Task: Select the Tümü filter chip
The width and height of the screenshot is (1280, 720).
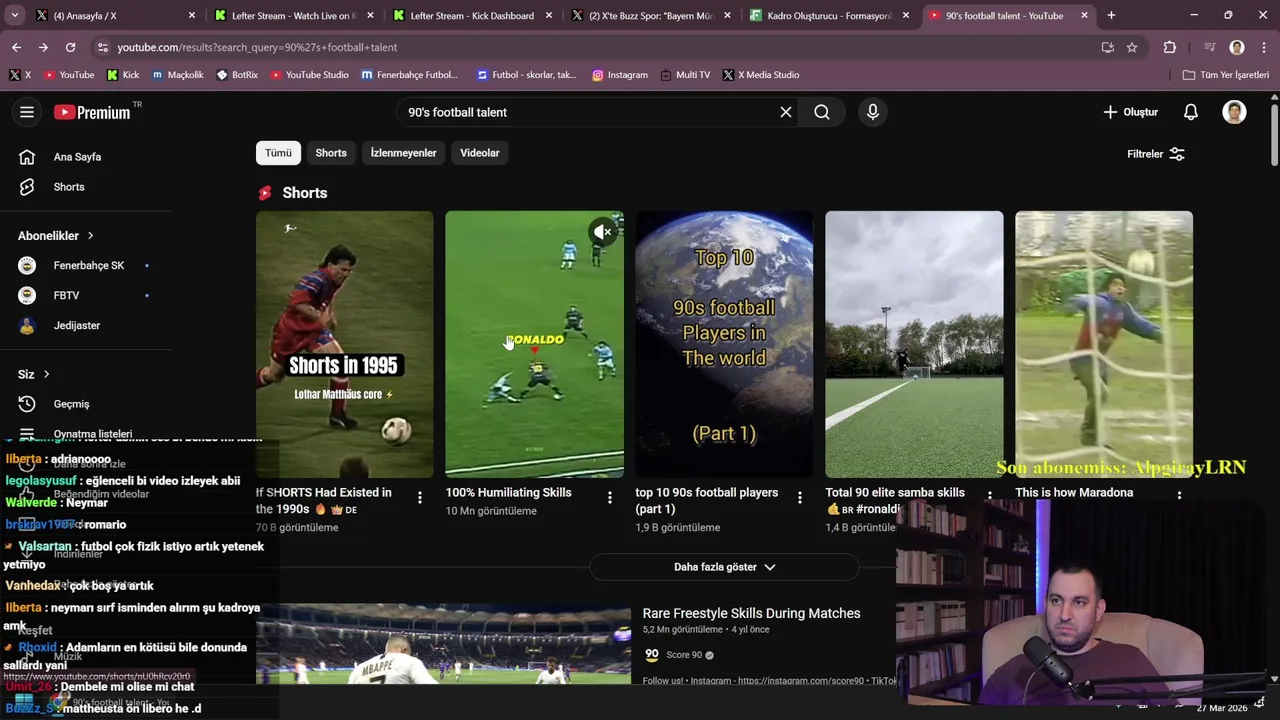Action: coord(278,153)
